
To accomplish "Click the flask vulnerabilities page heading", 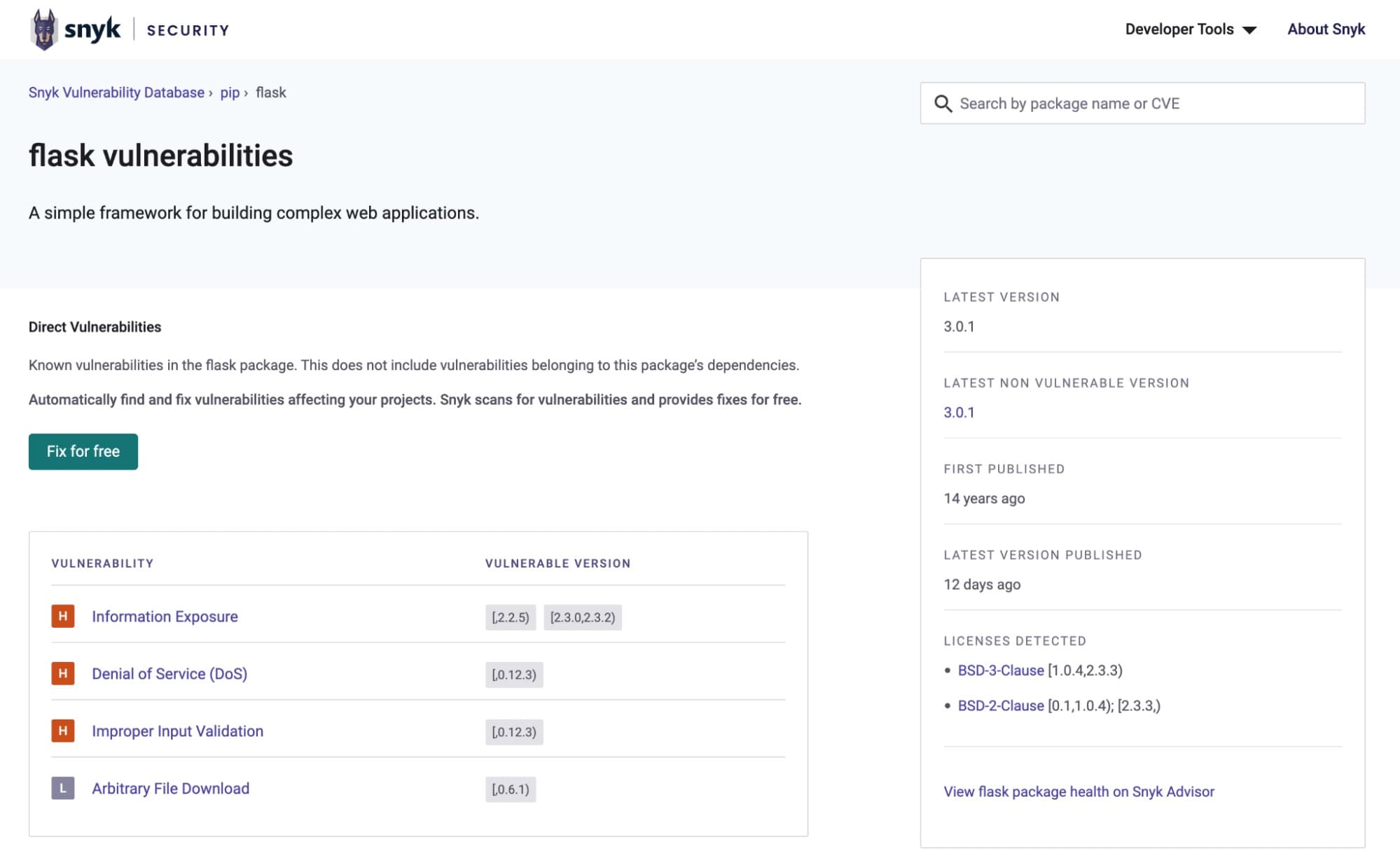I will [160, 156].
